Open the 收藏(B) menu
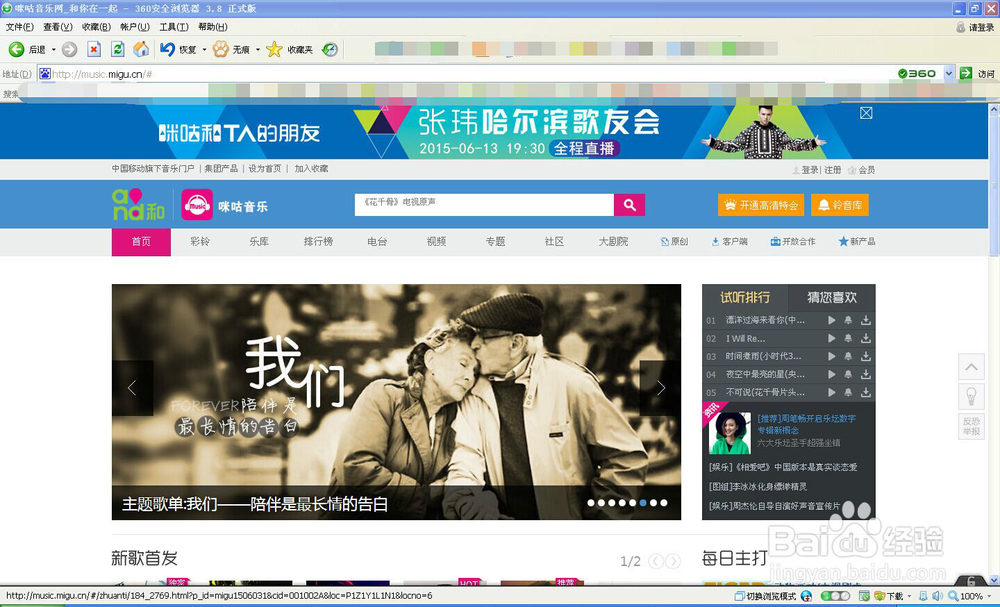Viewport: 1000px width, 607px height. [96, 27]
